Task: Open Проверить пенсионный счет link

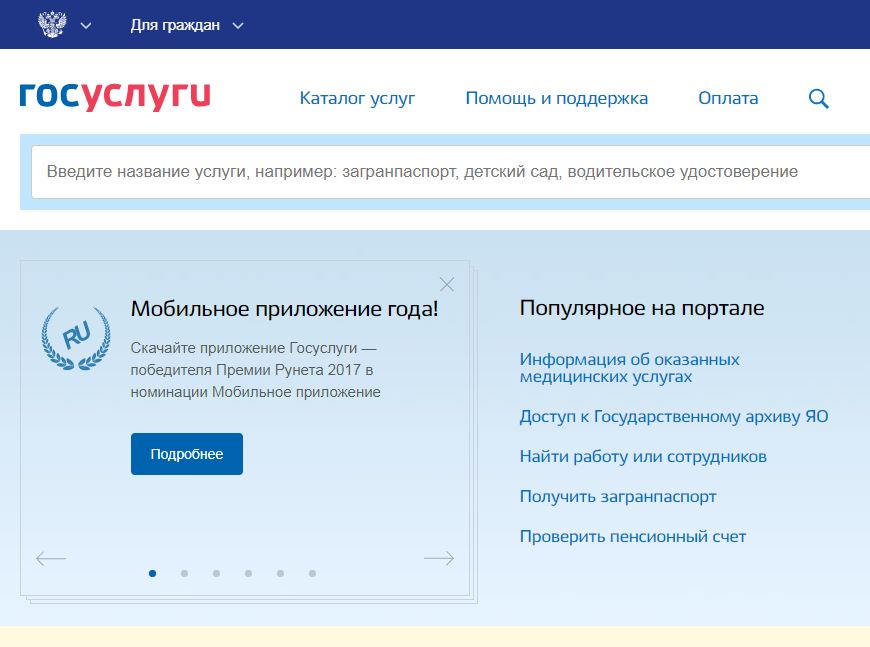Action: pyautogui.click(x=632, y=536)
